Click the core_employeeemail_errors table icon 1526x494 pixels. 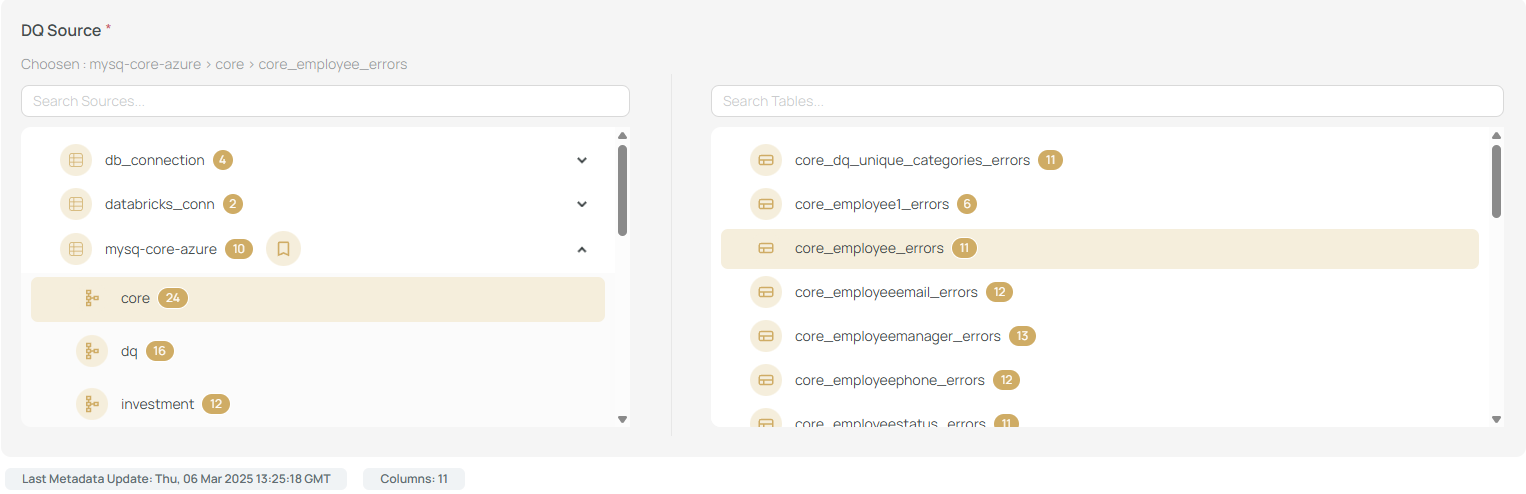coord(766,292)
